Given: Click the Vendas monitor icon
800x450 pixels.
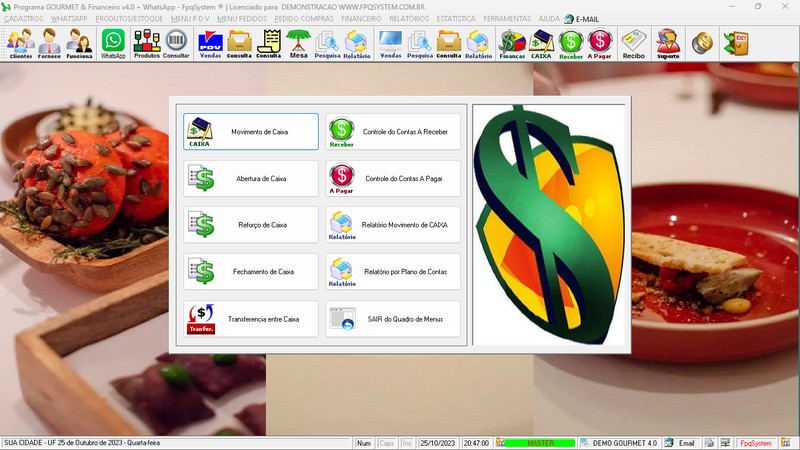Looking at the screenshot, I should (390, 43).
